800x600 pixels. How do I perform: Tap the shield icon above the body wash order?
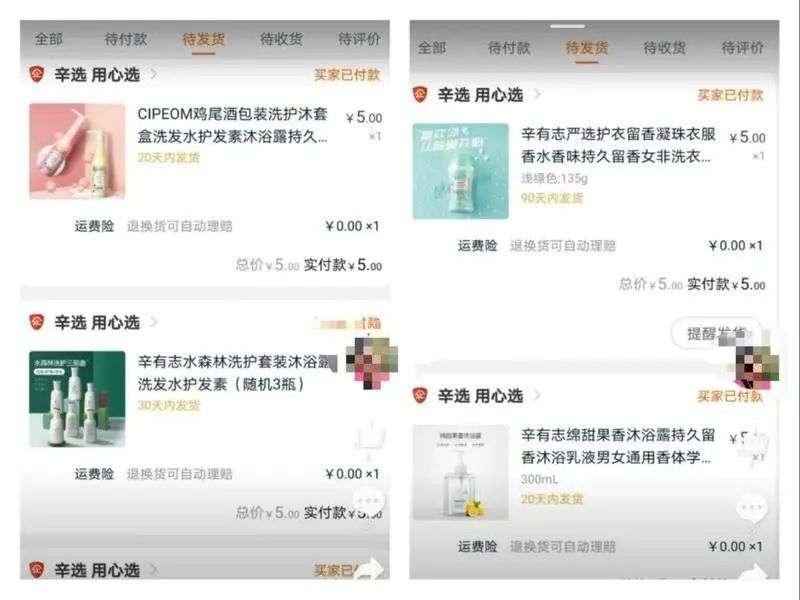pyautogui.click(x=419, y=395)
